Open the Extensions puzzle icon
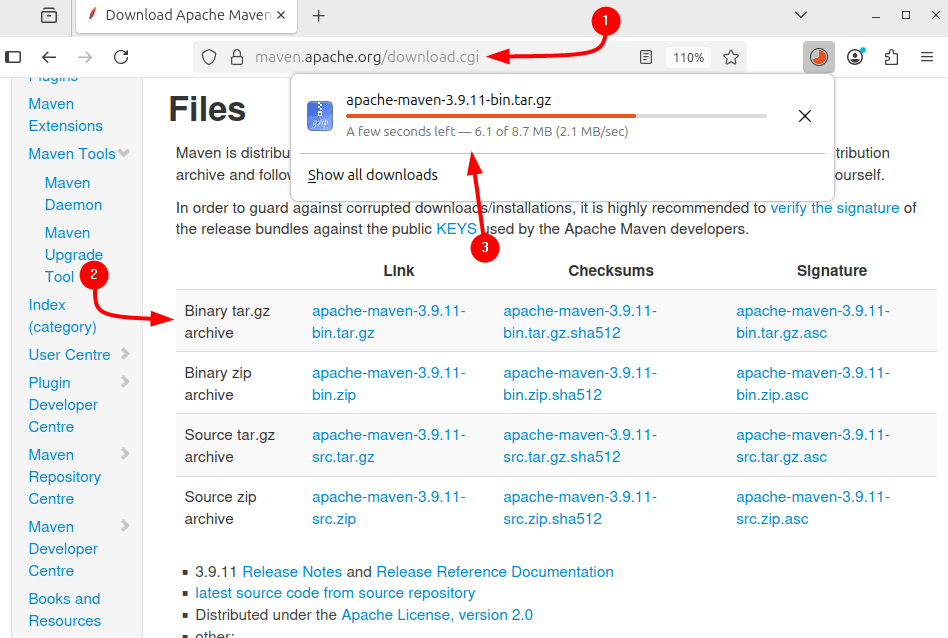 coord(891,57)
